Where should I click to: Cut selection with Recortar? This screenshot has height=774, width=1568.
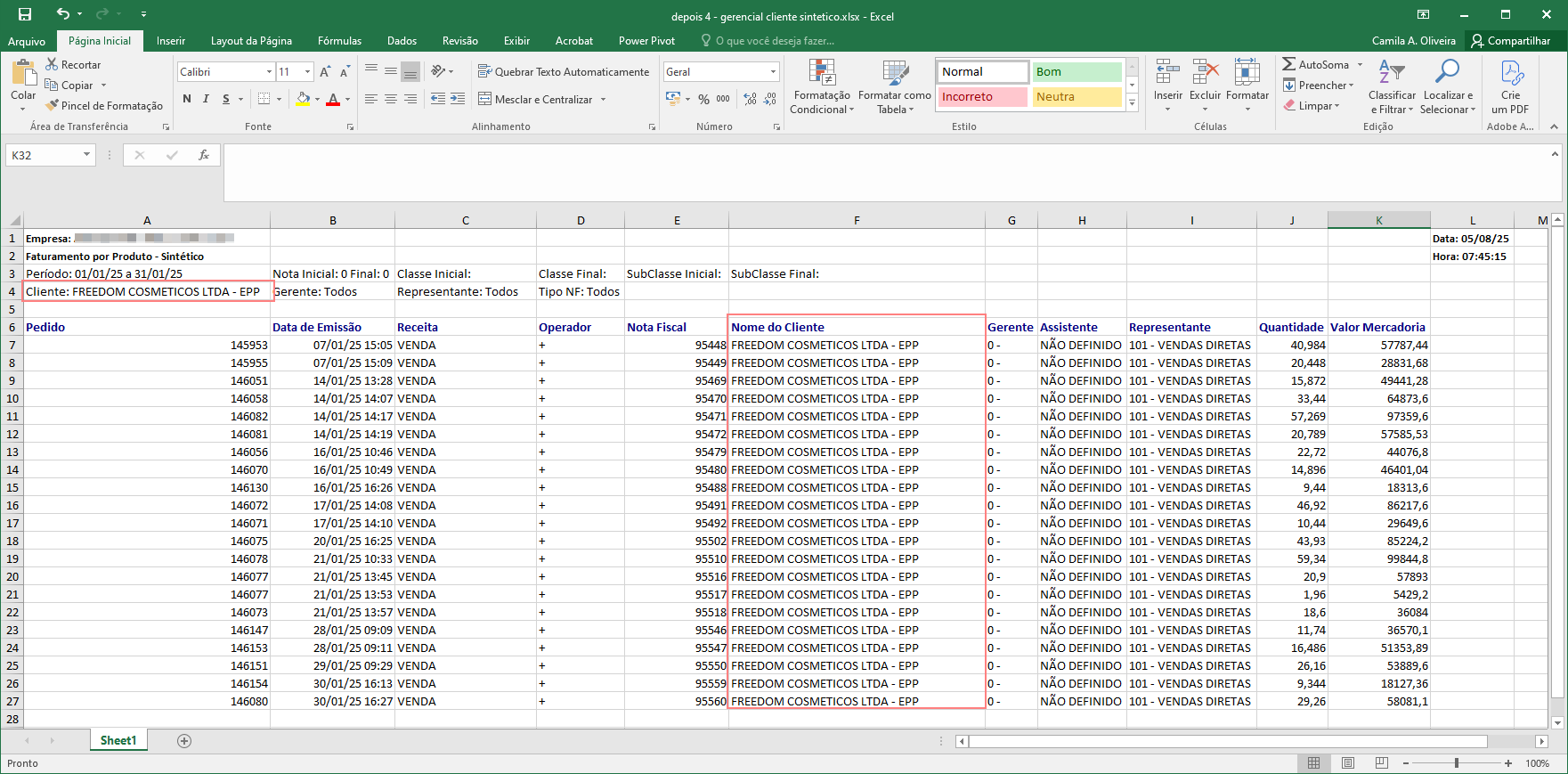click(73, 65)
